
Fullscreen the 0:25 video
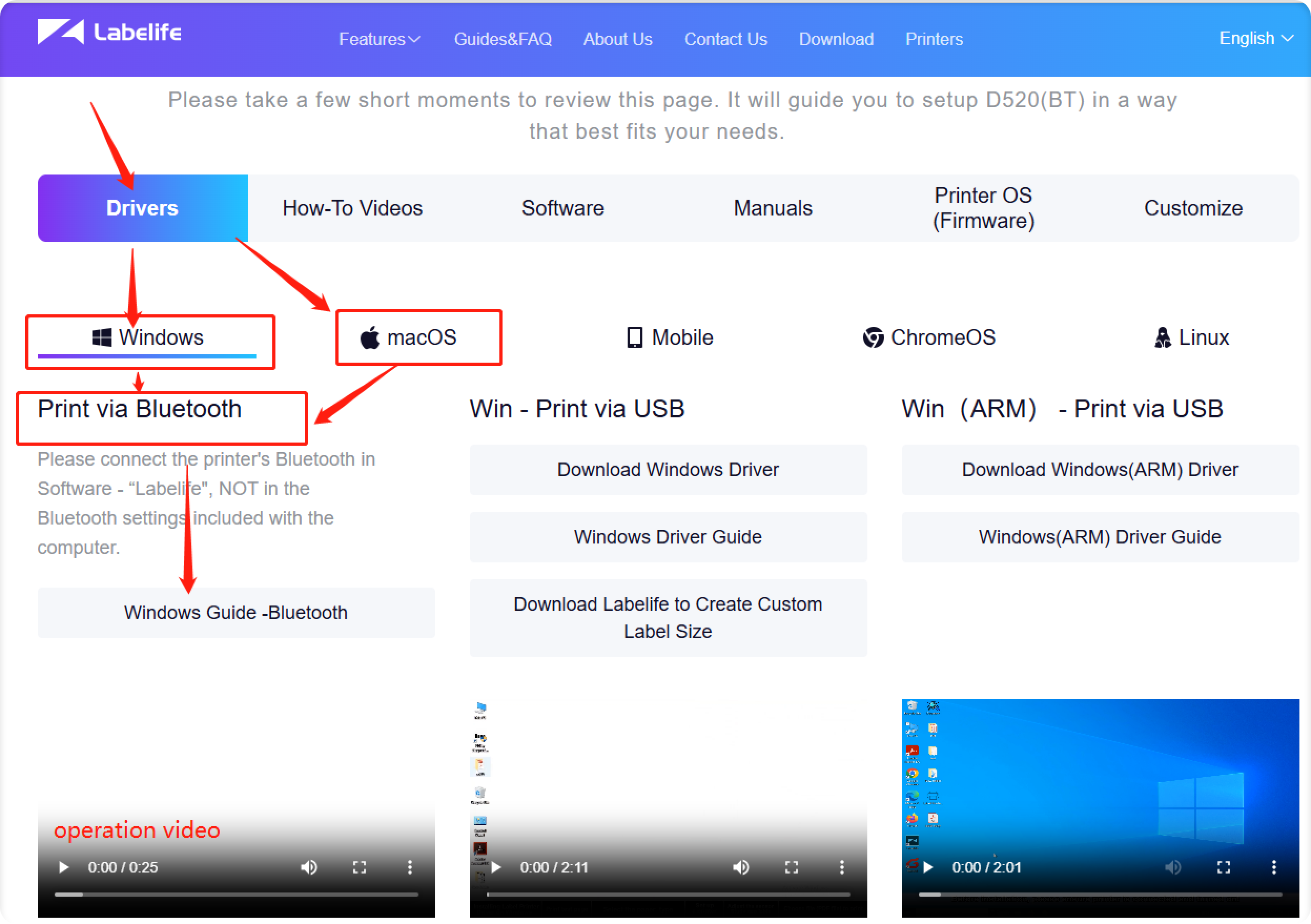pos(359,868)
